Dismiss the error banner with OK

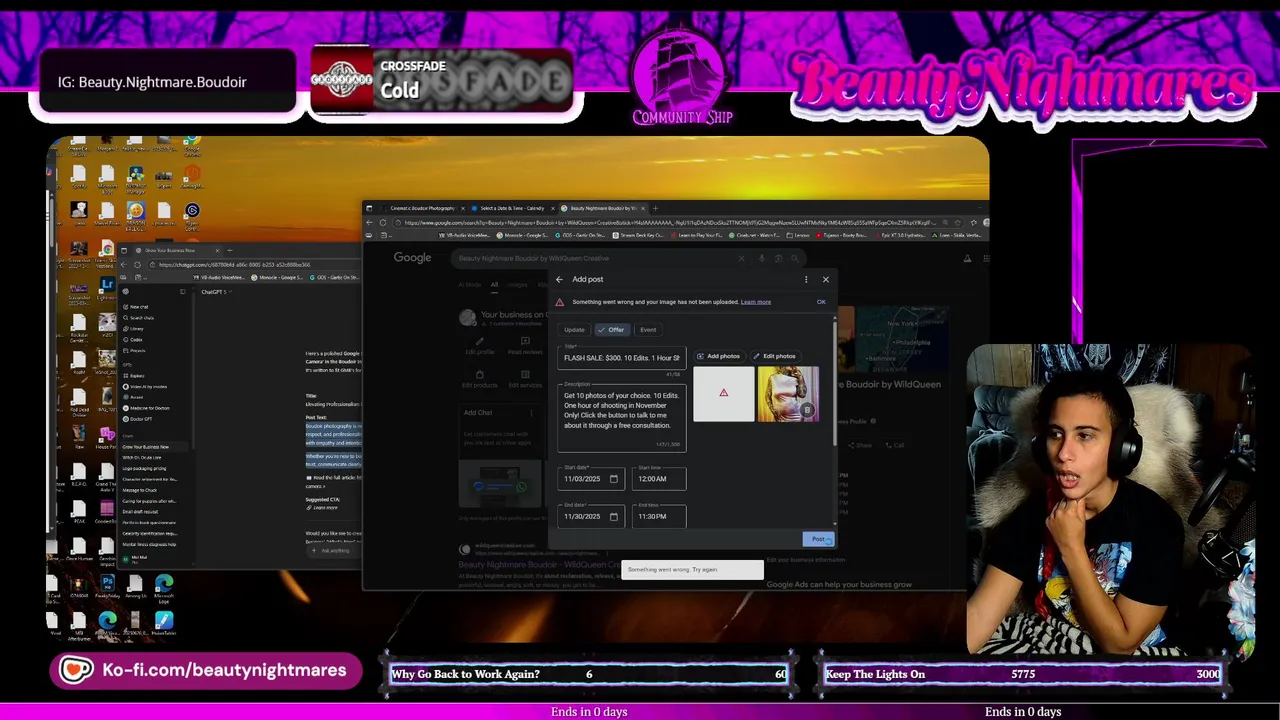pos(821,302)
